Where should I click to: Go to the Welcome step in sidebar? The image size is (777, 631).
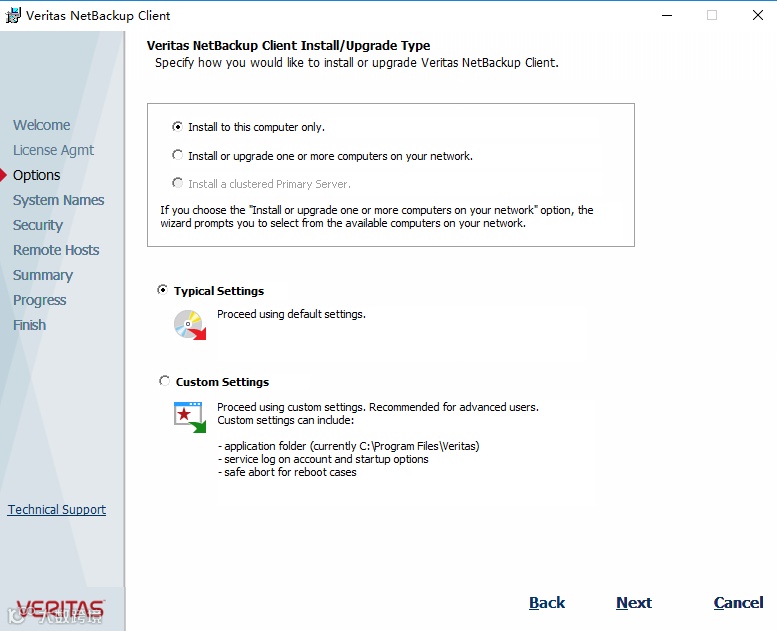(x=42, y=125)
